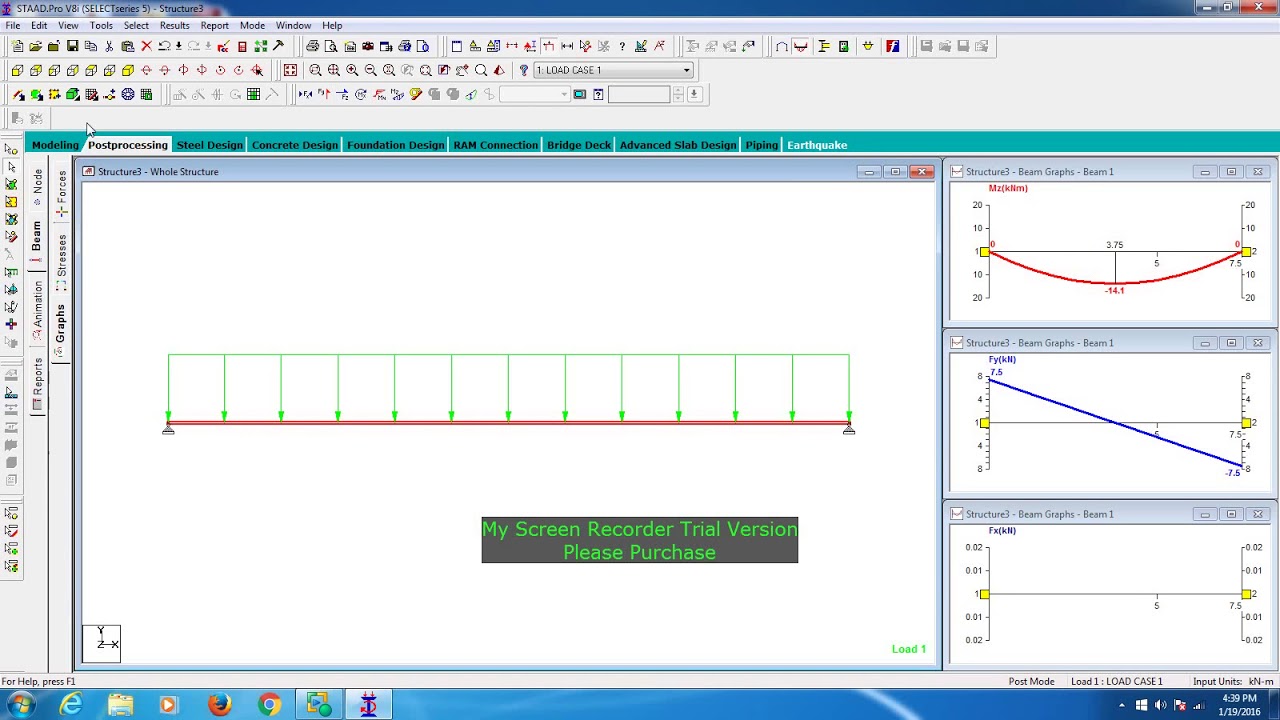The height and width of the screenshot is (720, 1280).
Task: Switch to the Modeling tab
Action: pyautogui.click(x=55, y=145)
